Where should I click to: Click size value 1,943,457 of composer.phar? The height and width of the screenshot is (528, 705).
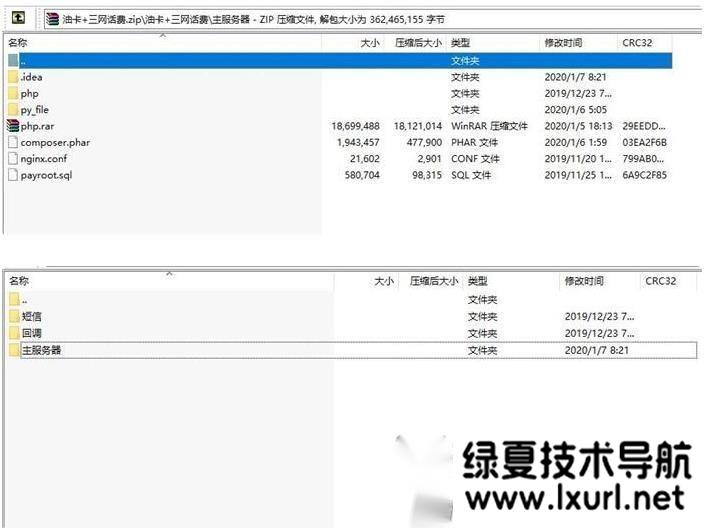tap(358, 142)
